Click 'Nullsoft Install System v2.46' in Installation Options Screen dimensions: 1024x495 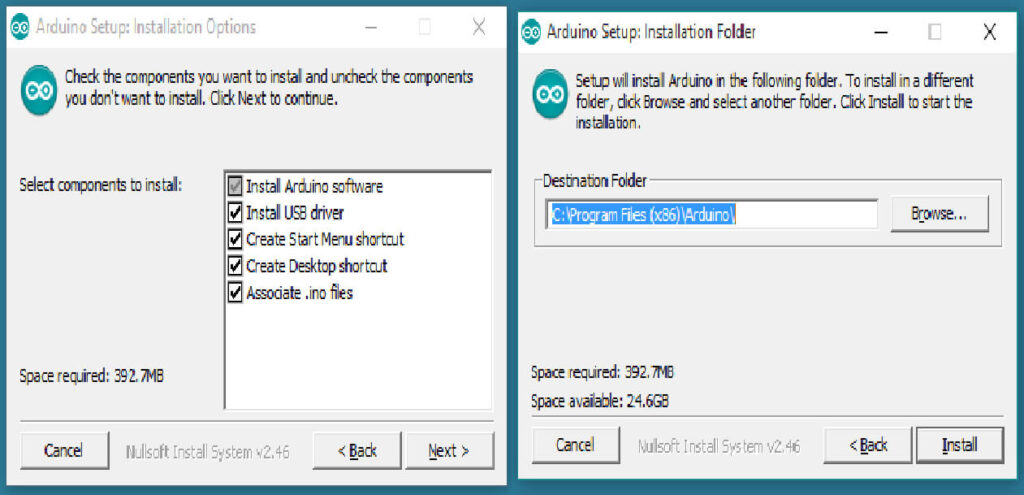coord(208,452)
